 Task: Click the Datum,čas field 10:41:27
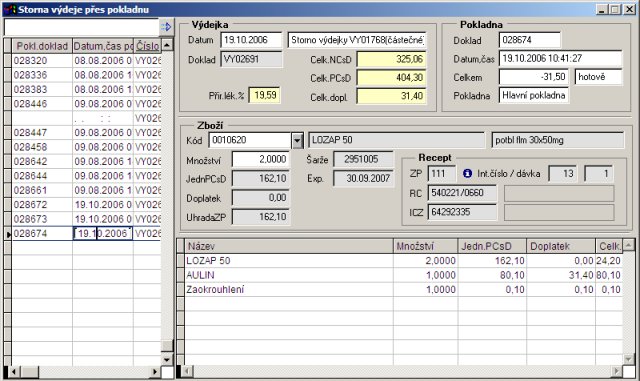(560, 58)
